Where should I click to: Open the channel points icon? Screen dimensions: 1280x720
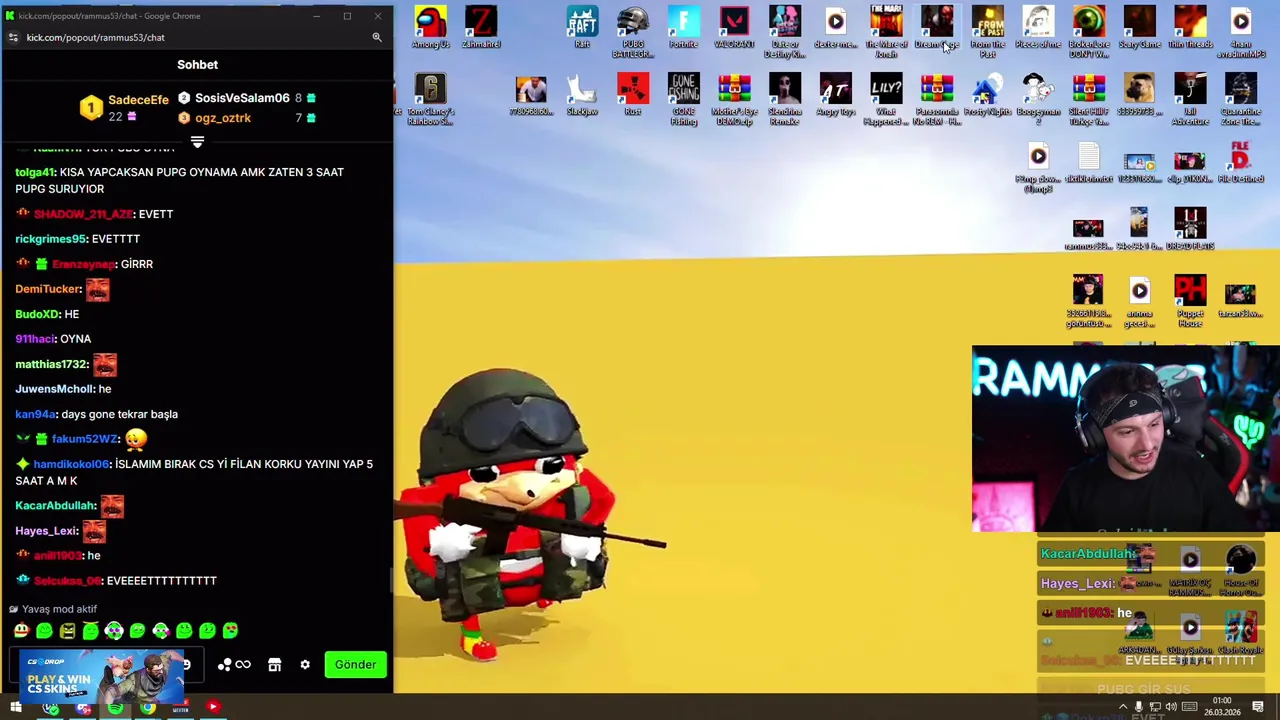[x=234, y=665]
